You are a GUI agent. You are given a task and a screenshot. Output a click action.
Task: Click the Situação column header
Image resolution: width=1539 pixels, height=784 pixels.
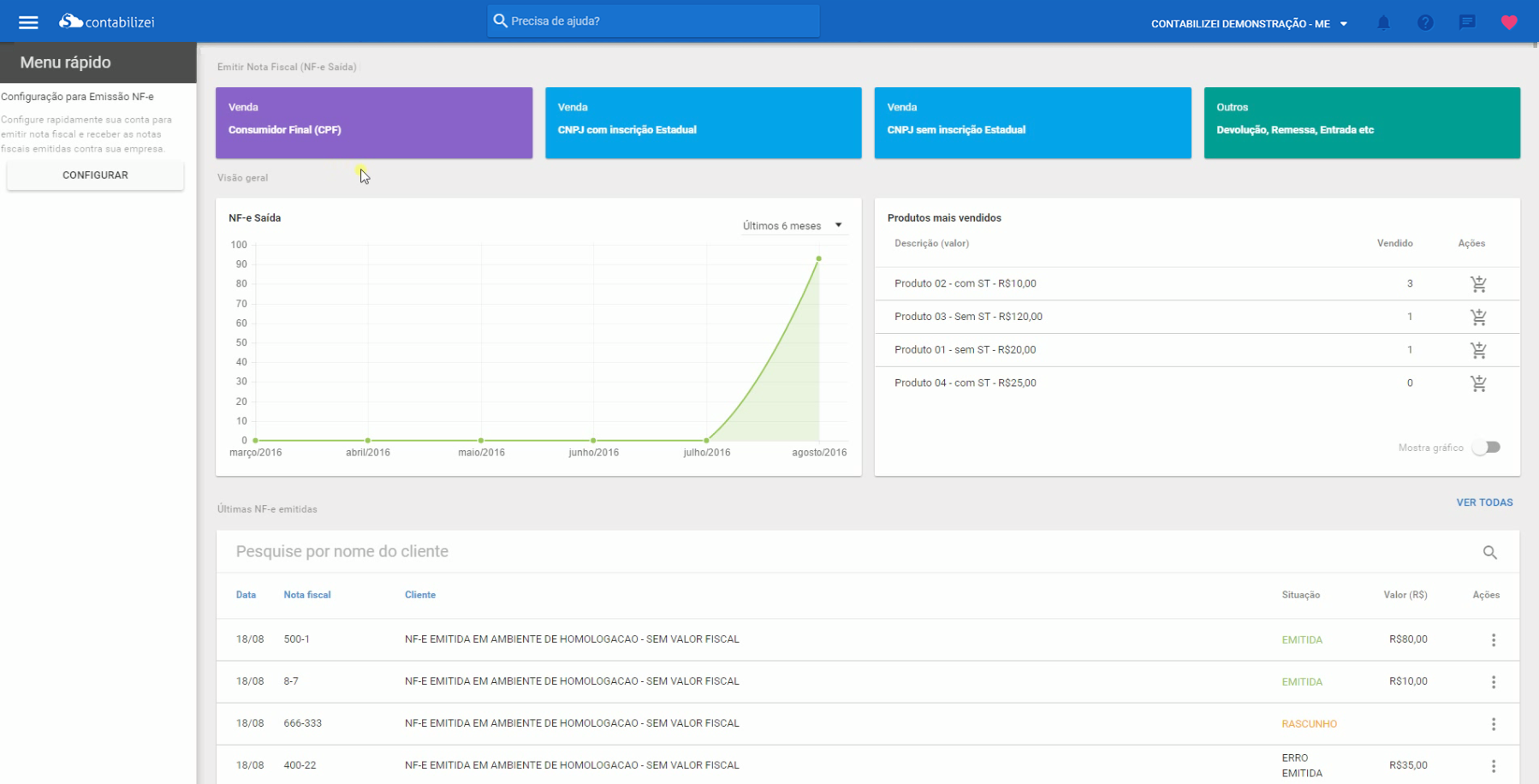pyautogui.click(x=1300, y=595)
